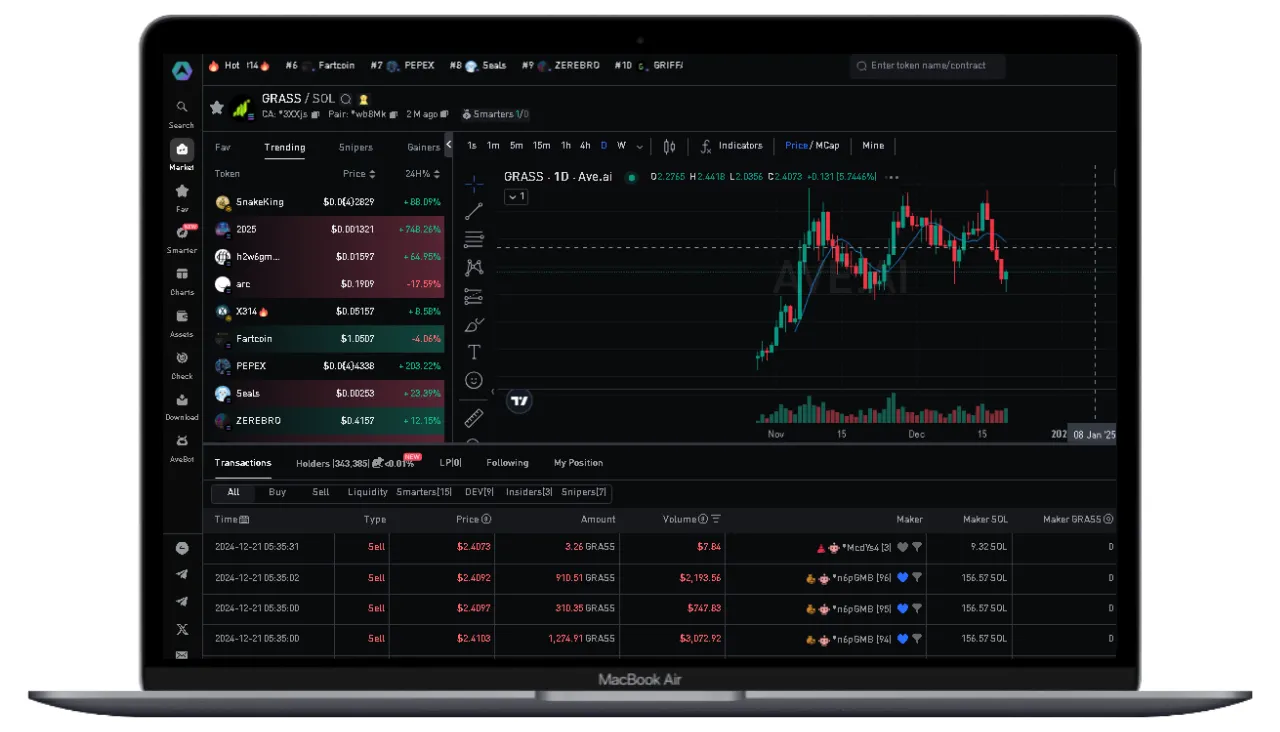1280x732 pixels.
Task: Toggle the Volume column currency icon
Action: coord(703,519)
